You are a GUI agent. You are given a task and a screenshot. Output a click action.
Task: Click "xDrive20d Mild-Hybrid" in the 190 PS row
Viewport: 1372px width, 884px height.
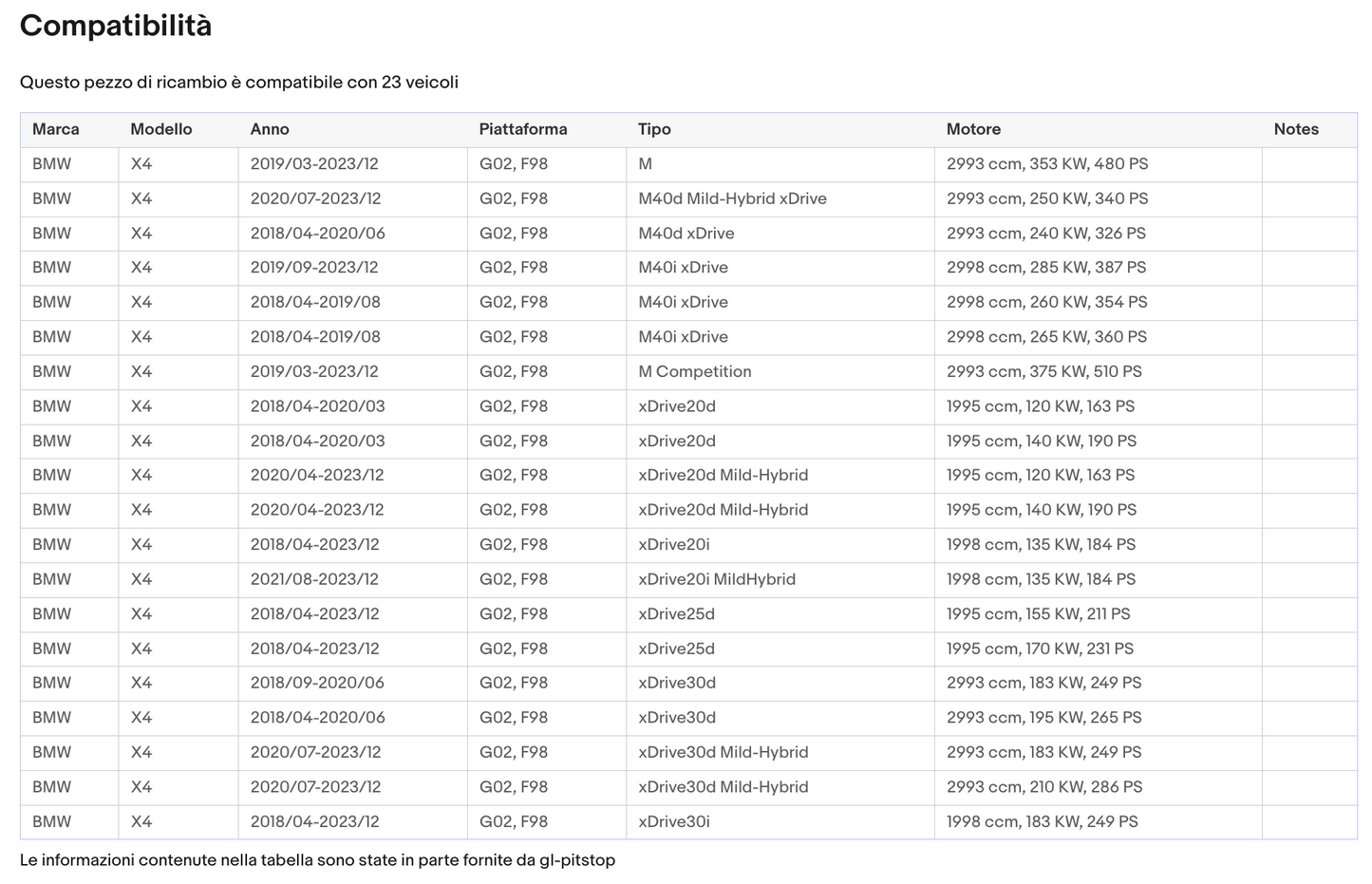click(724, 510)
